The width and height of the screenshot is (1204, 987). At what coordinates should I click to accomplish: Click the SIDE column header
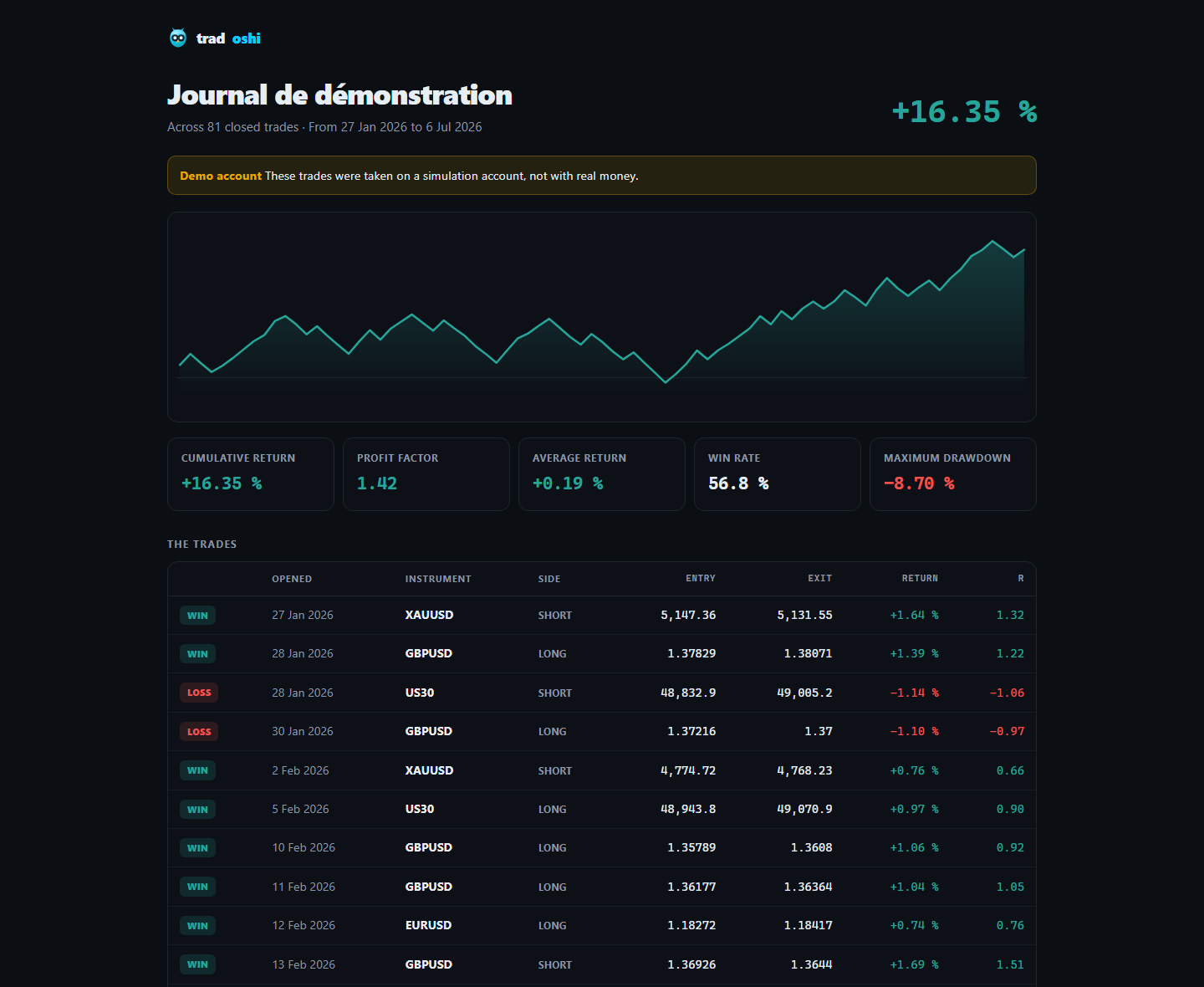tap(549, 579)
